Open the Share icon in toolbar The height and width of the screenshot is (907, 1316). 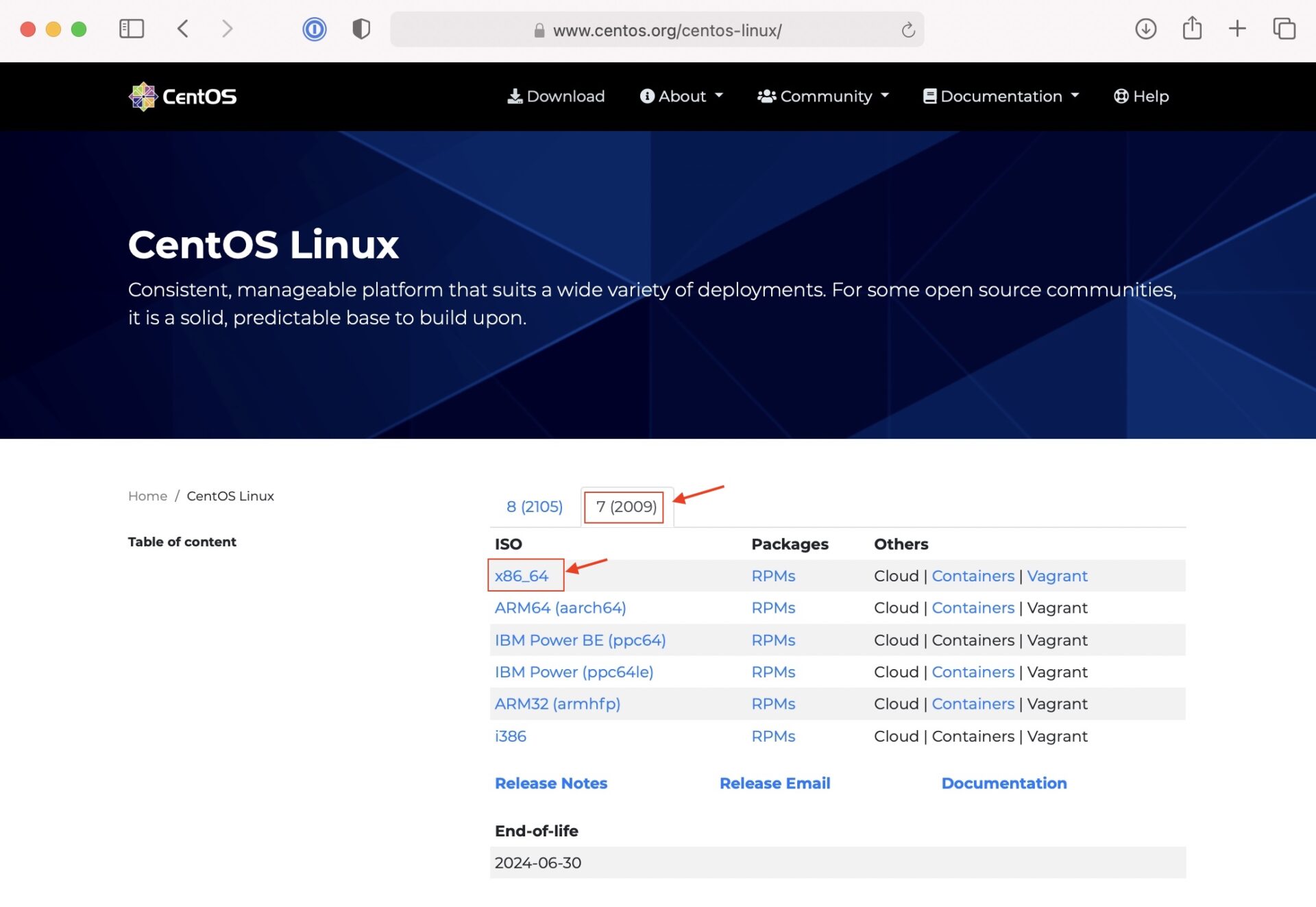click(1192, 28)
